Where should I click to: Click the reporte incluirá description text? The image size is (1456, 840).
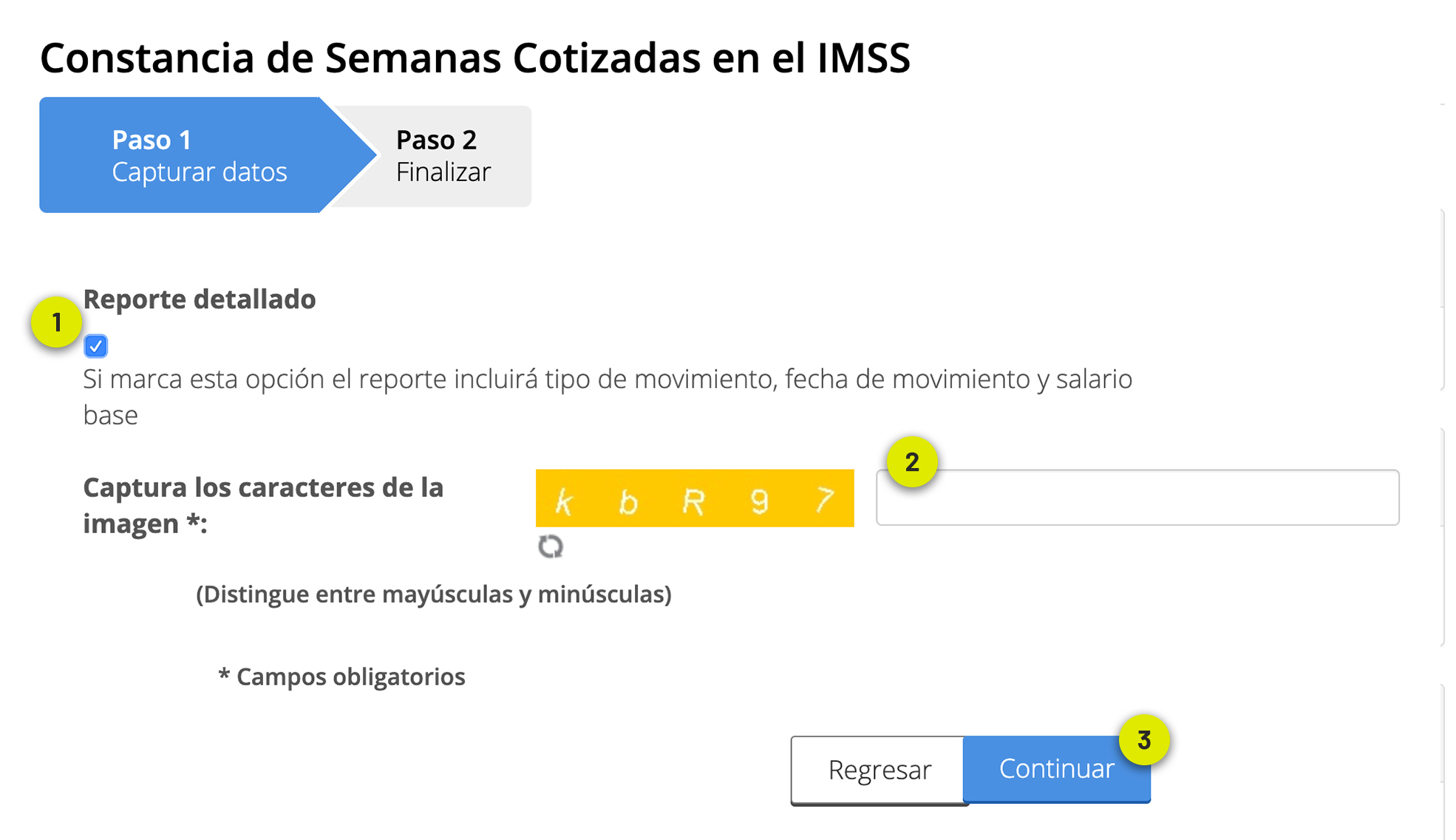click(608, 397)
